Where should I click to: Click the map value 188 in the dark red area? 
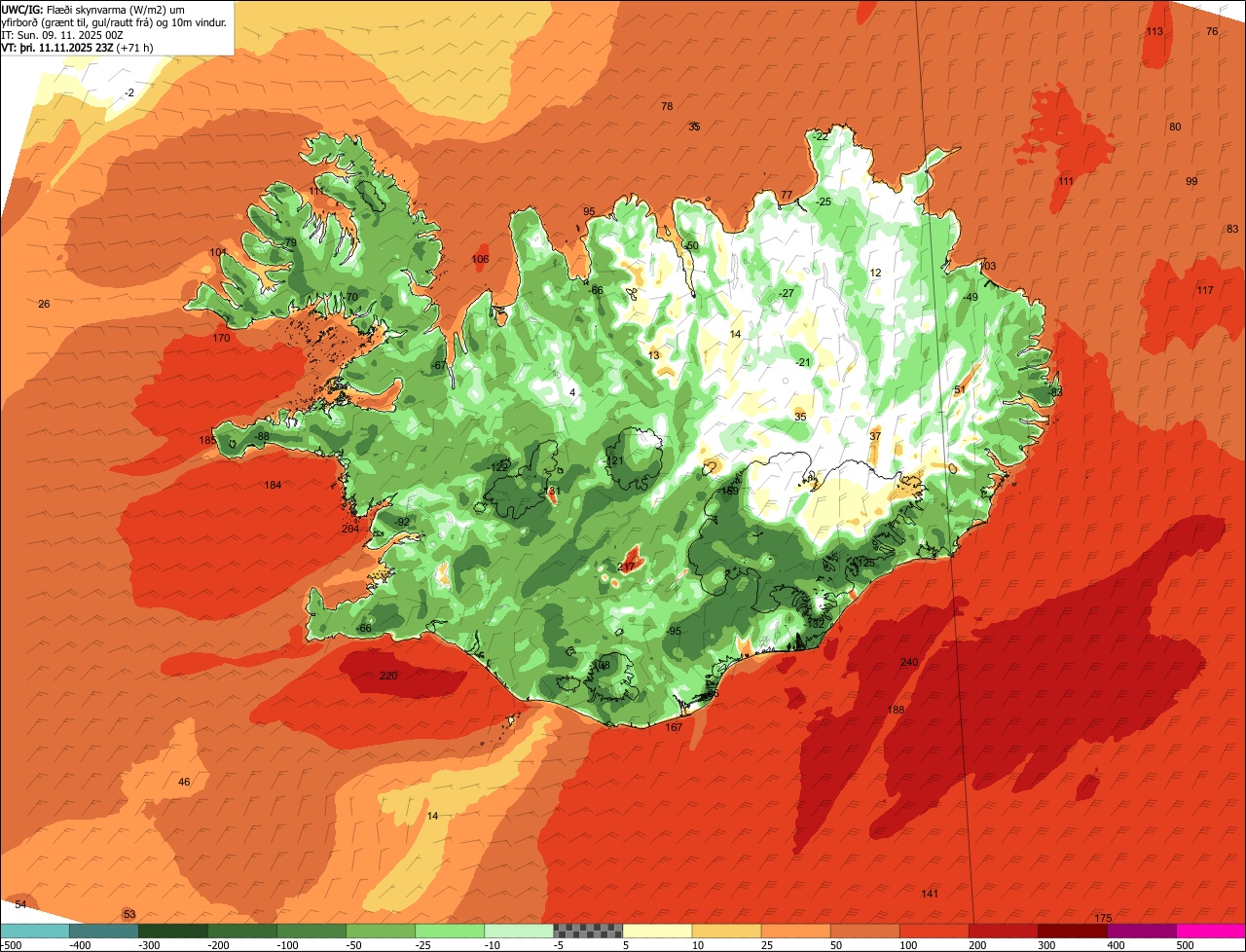point(896,710)
